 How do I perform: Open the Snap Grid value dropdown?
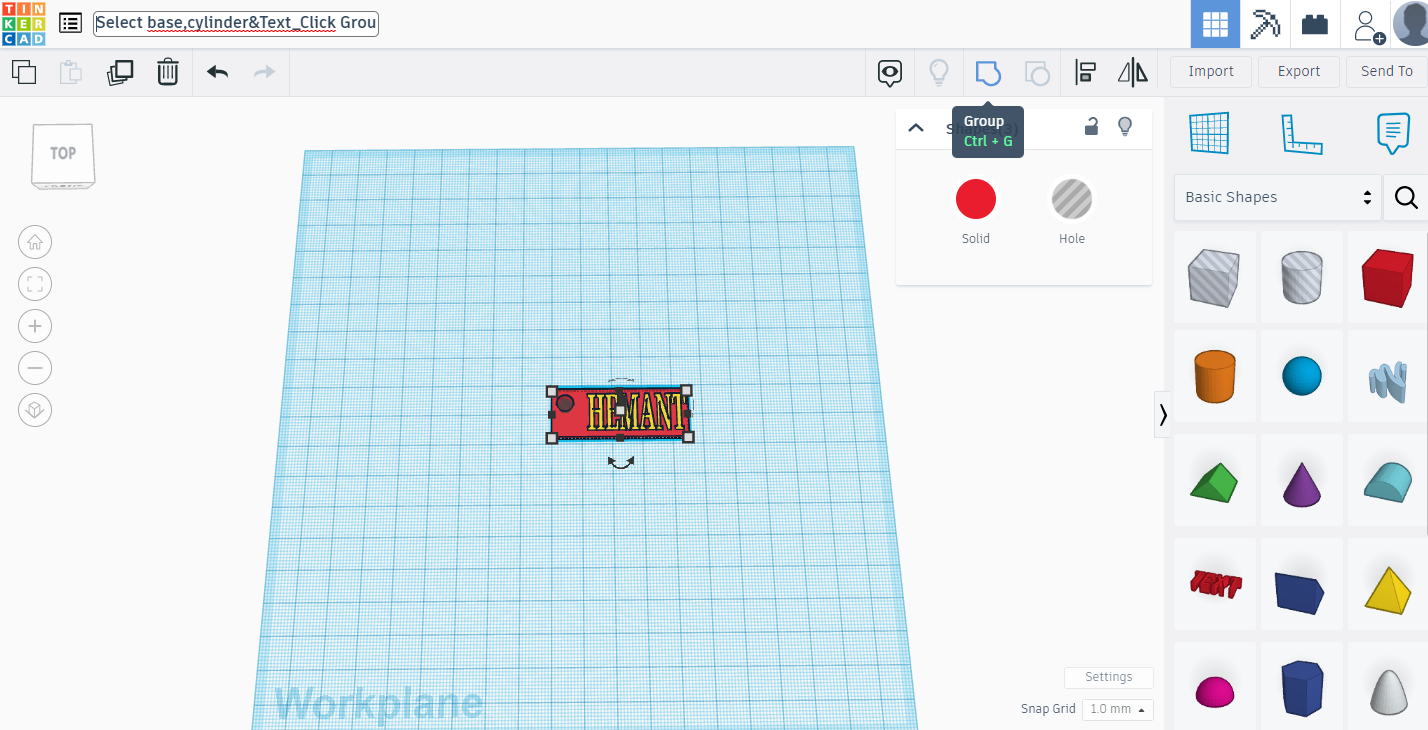[1117, 709]
